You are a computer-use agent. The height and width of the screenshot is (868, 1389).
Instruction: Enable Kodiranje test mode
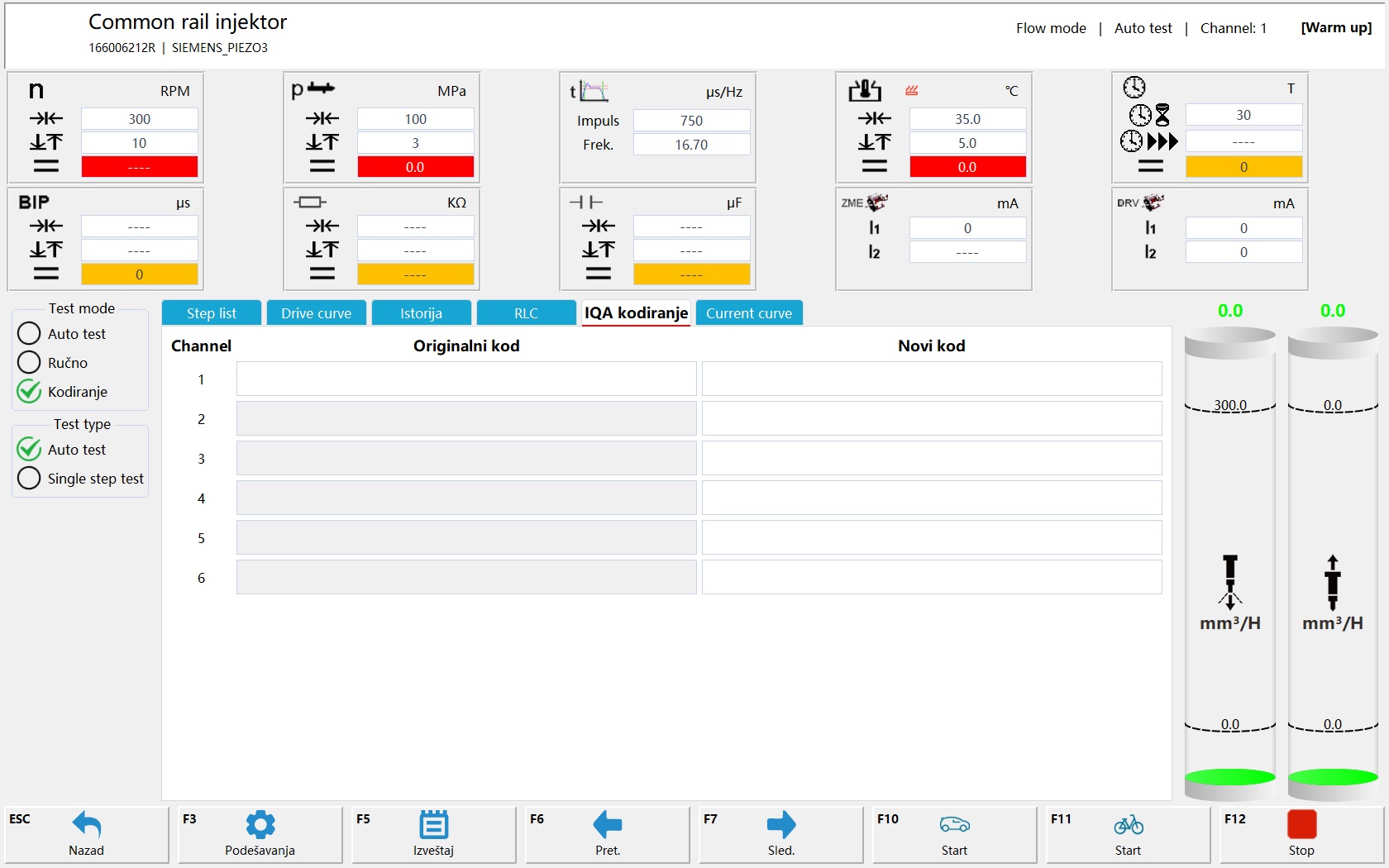click(29, 392)
